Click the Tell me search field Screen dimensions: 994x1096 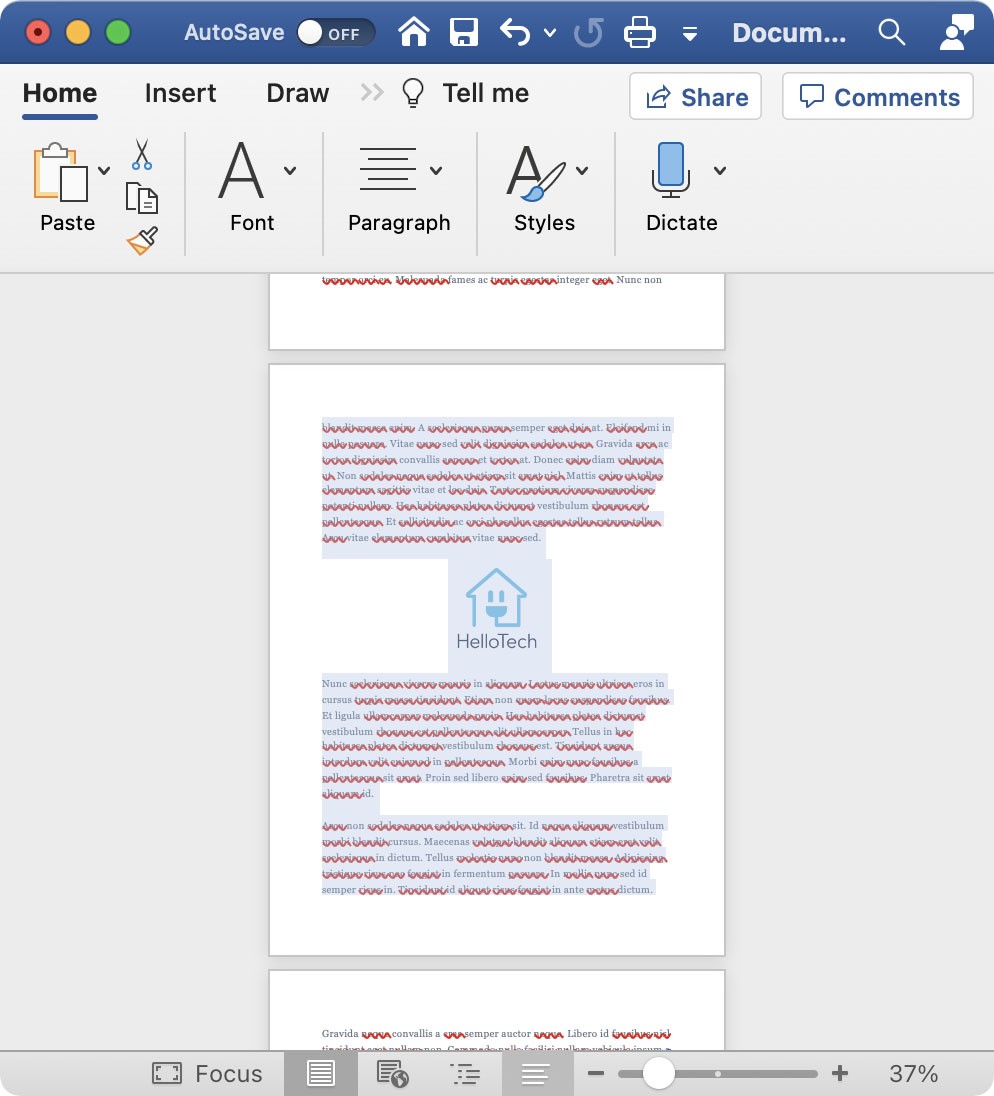[x=486, y=93]
